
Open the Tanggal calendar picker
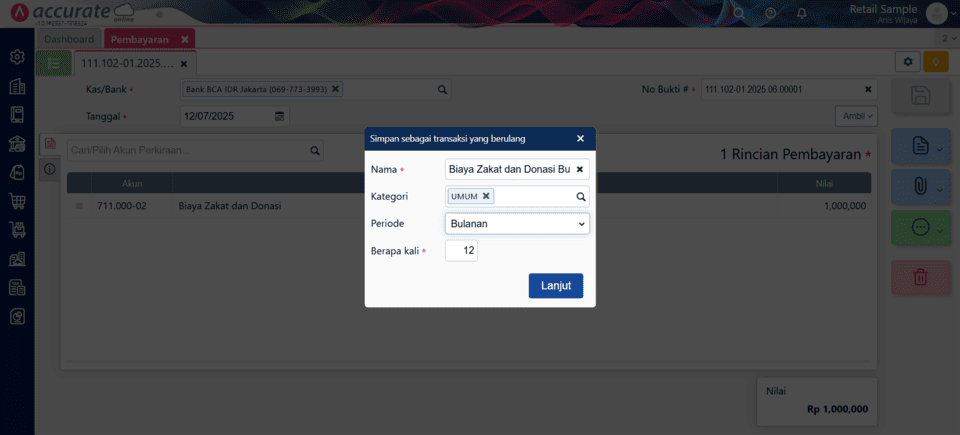(280, 116)
